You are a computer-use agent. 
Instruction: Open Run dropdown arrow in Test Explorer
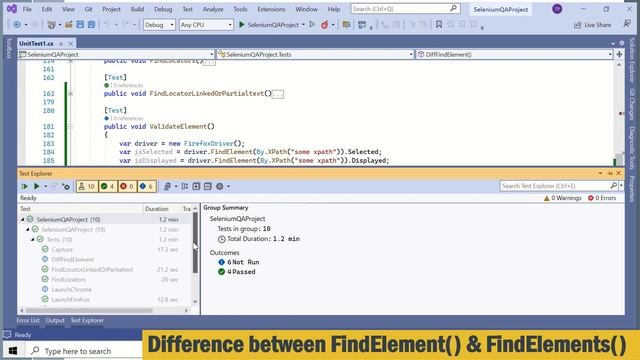(x=45, y=187)
